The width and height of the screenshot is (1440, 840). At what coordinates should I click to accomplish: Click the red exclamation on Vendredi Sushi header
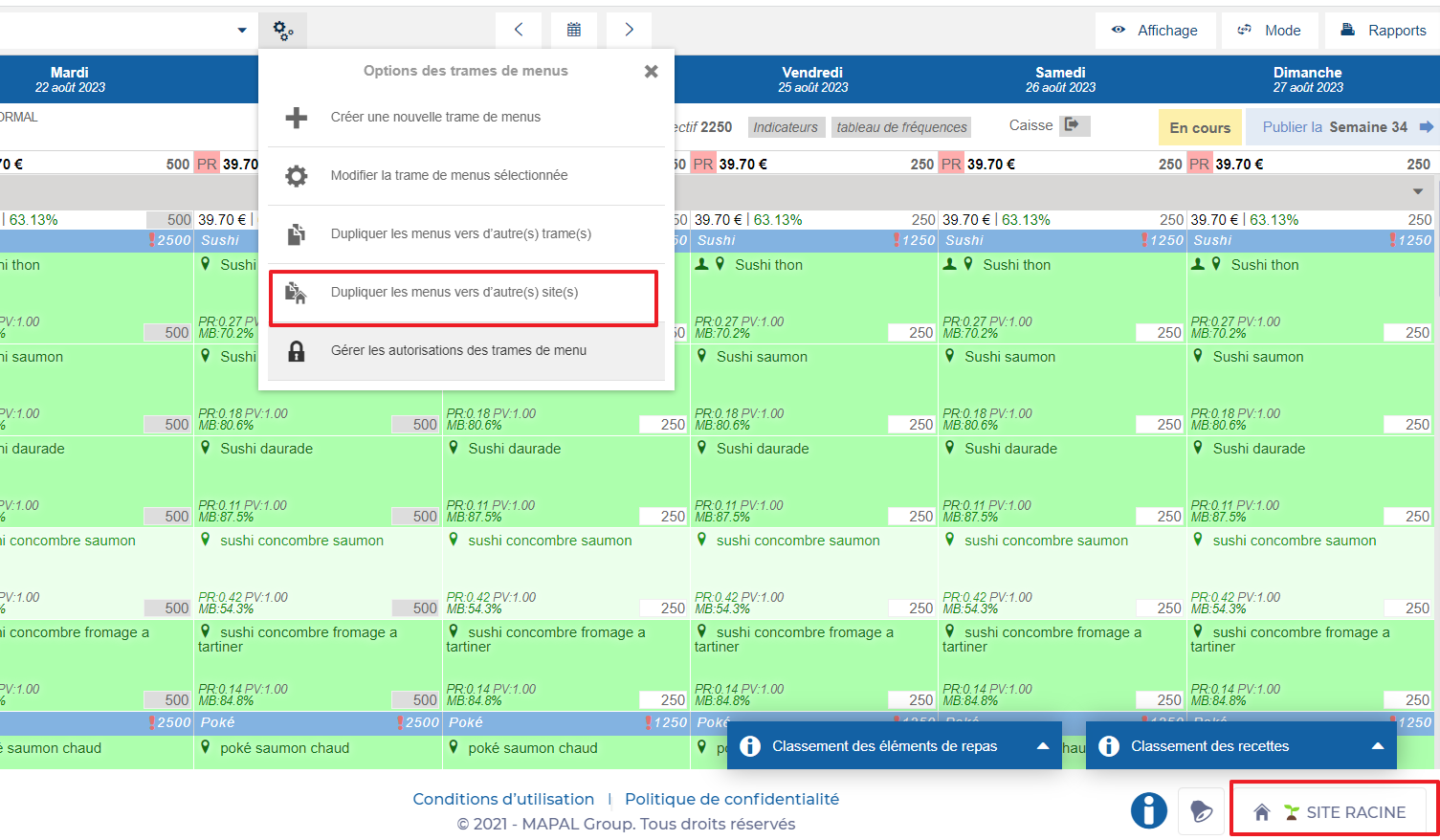click(897, 240)
